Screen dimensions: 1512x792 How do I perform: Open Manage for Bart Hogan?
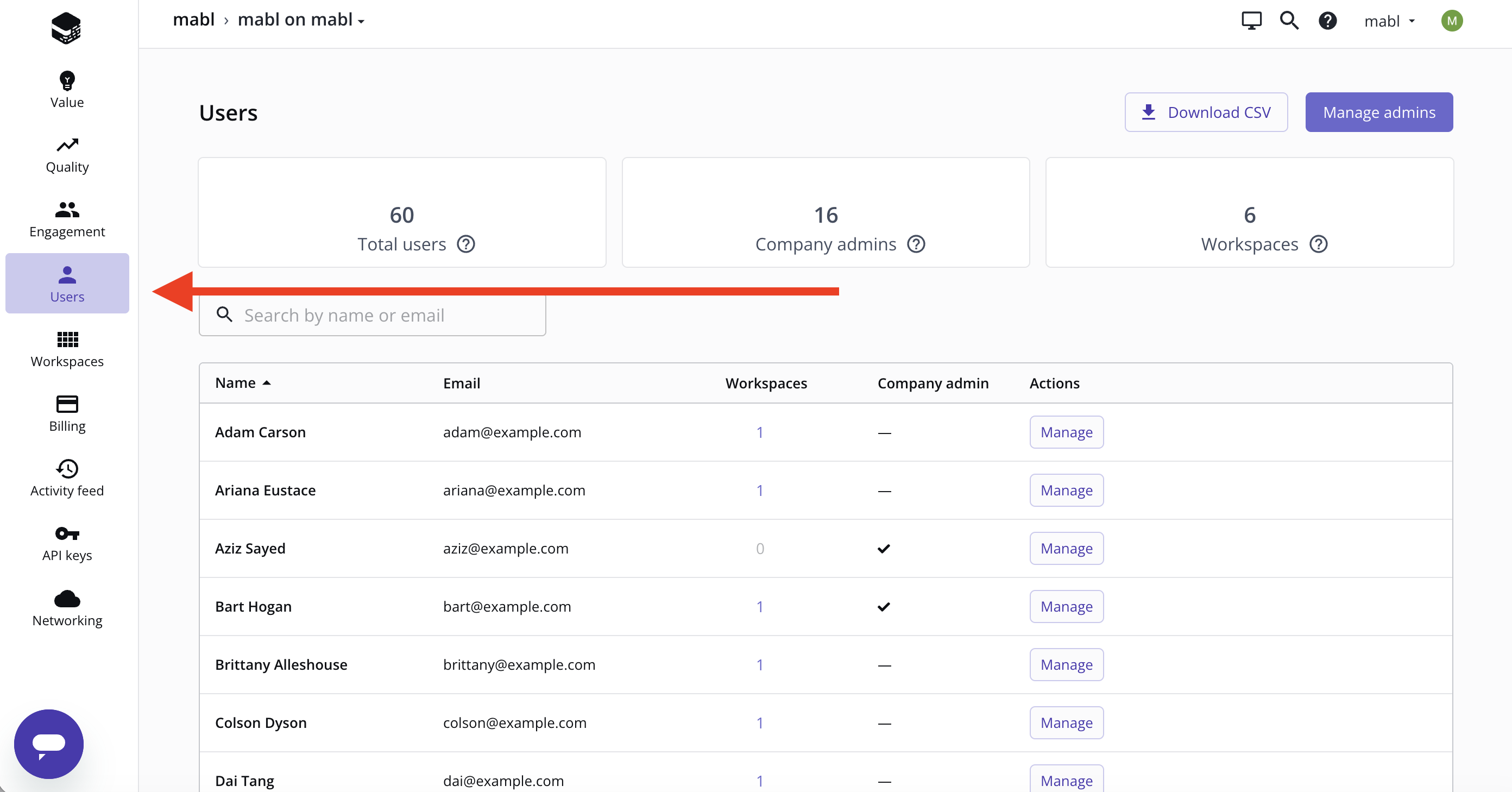[x=1066, y=606]
